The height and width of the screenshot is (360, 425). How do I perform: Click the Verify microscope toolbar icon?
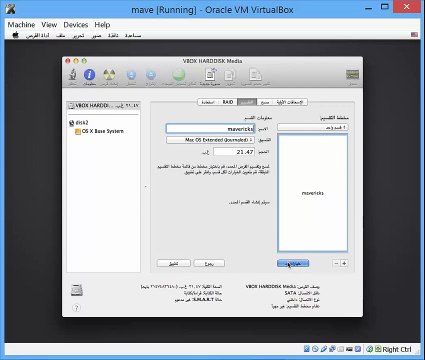(72, 76)
